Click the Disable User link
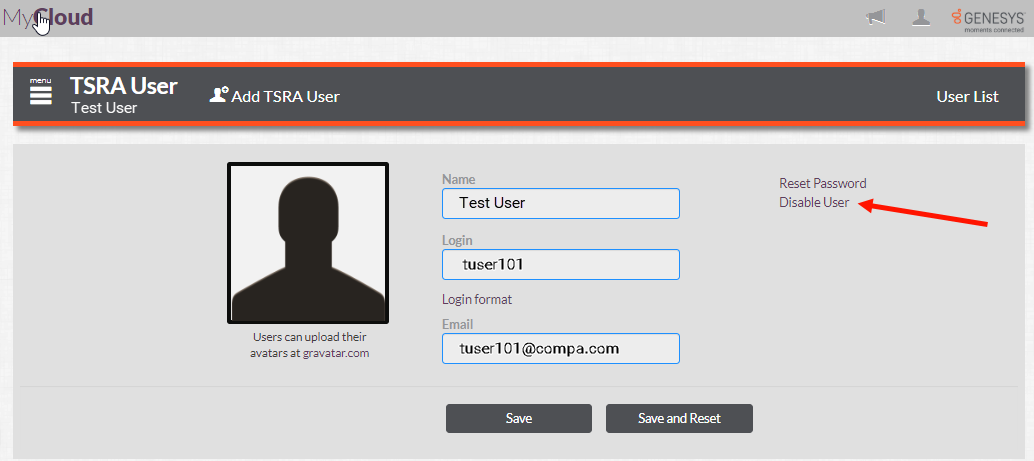The height and width of the screenshot is (461, 1034). 814,202
